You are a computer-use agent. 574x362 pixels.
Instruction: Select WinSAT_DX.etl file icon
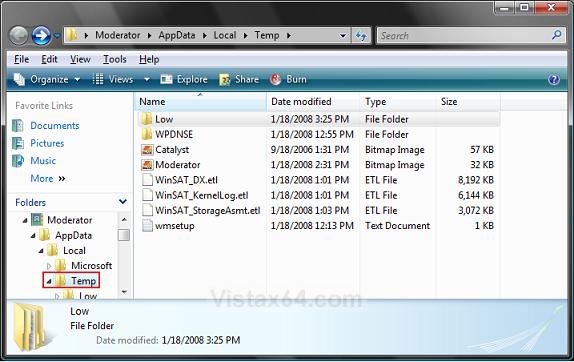pos(147,180)
